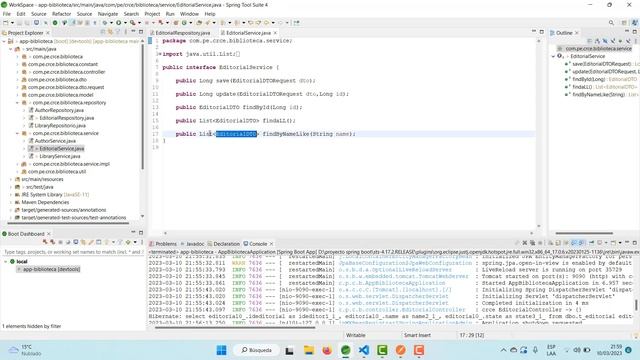Open the File menu
Screen dimensions: 640x360
coord(7,14)
